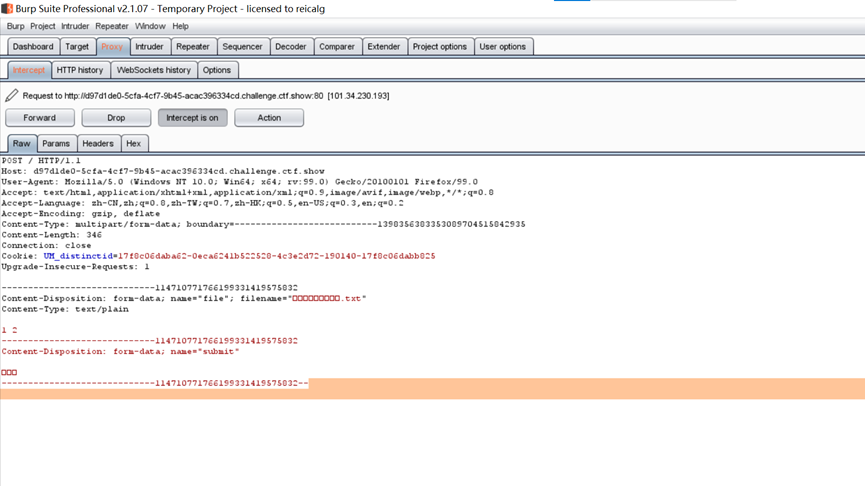Viewport: 865px width, 486px height.
Task: Forward the intercepted request
Action: 40,118
